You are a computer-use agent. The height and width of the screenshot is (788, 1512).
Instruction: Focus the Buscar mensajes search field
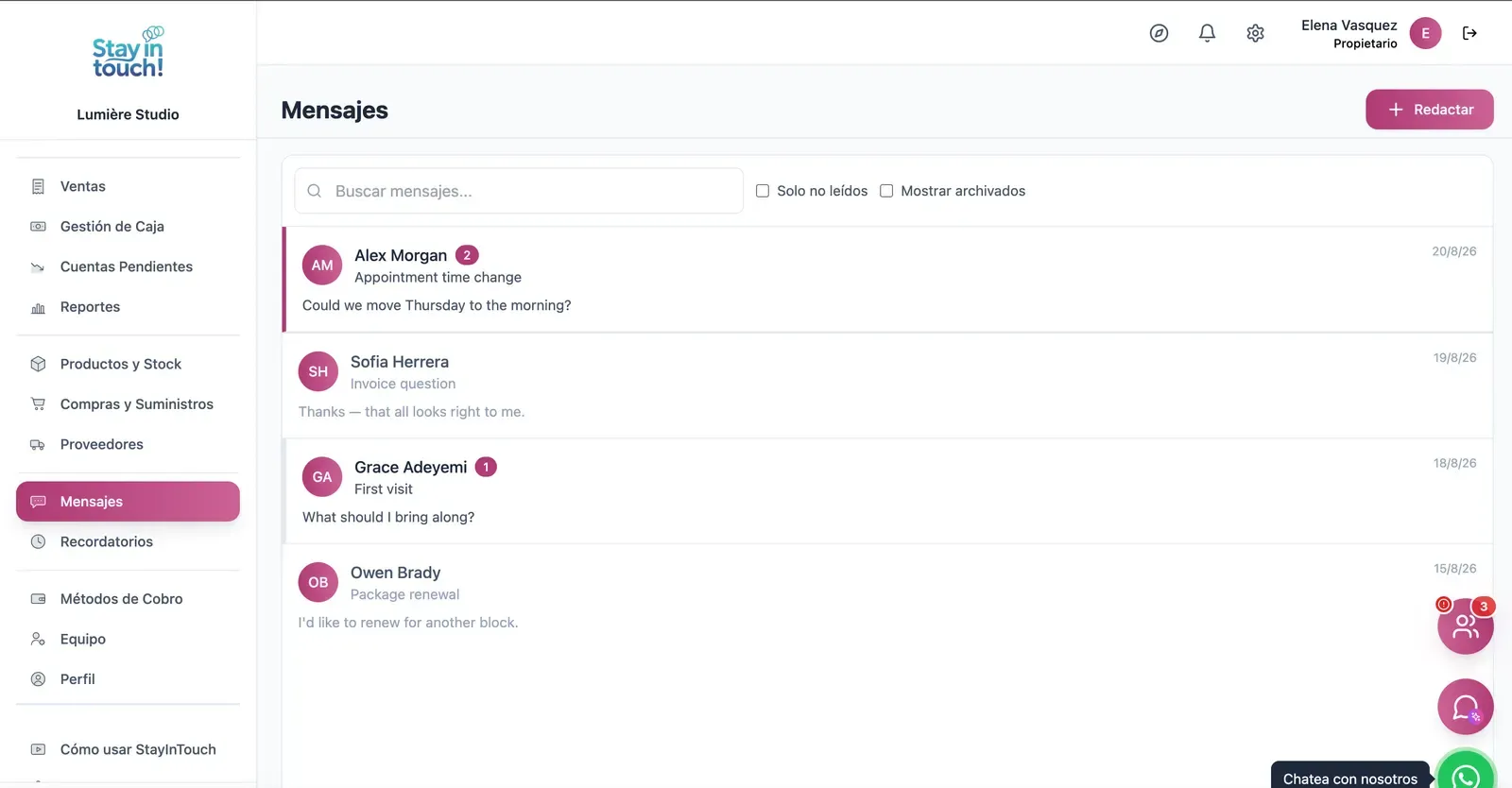coord(519,191)
